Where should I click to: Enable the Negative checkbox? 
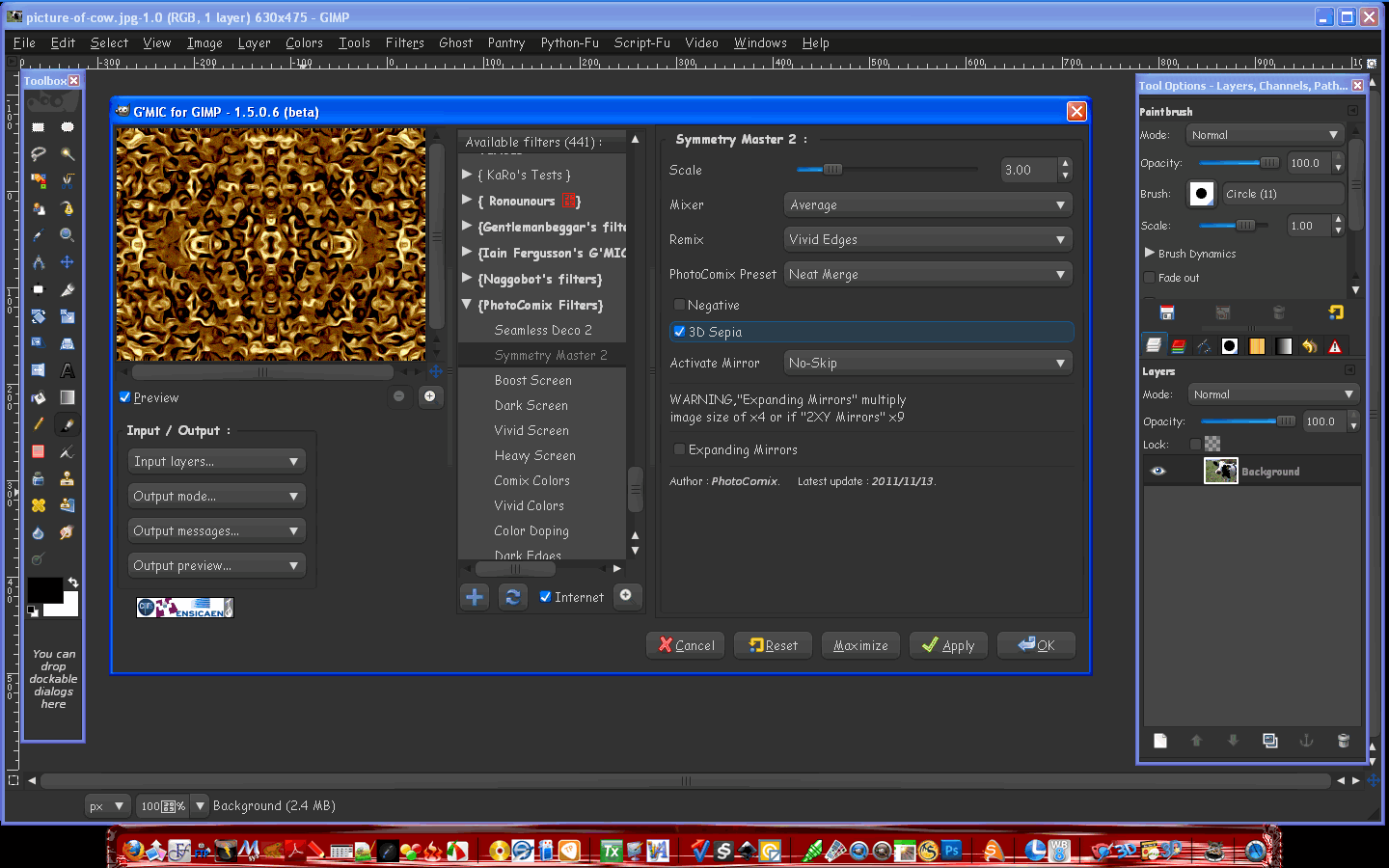(x=679, y=305)
